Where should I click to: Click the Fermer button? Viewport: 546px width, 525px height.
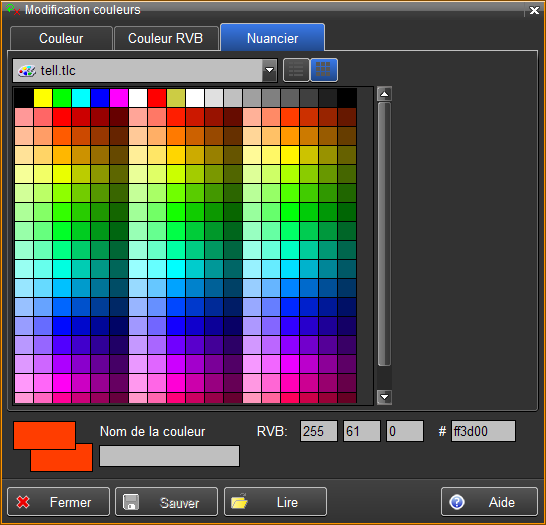58,502
